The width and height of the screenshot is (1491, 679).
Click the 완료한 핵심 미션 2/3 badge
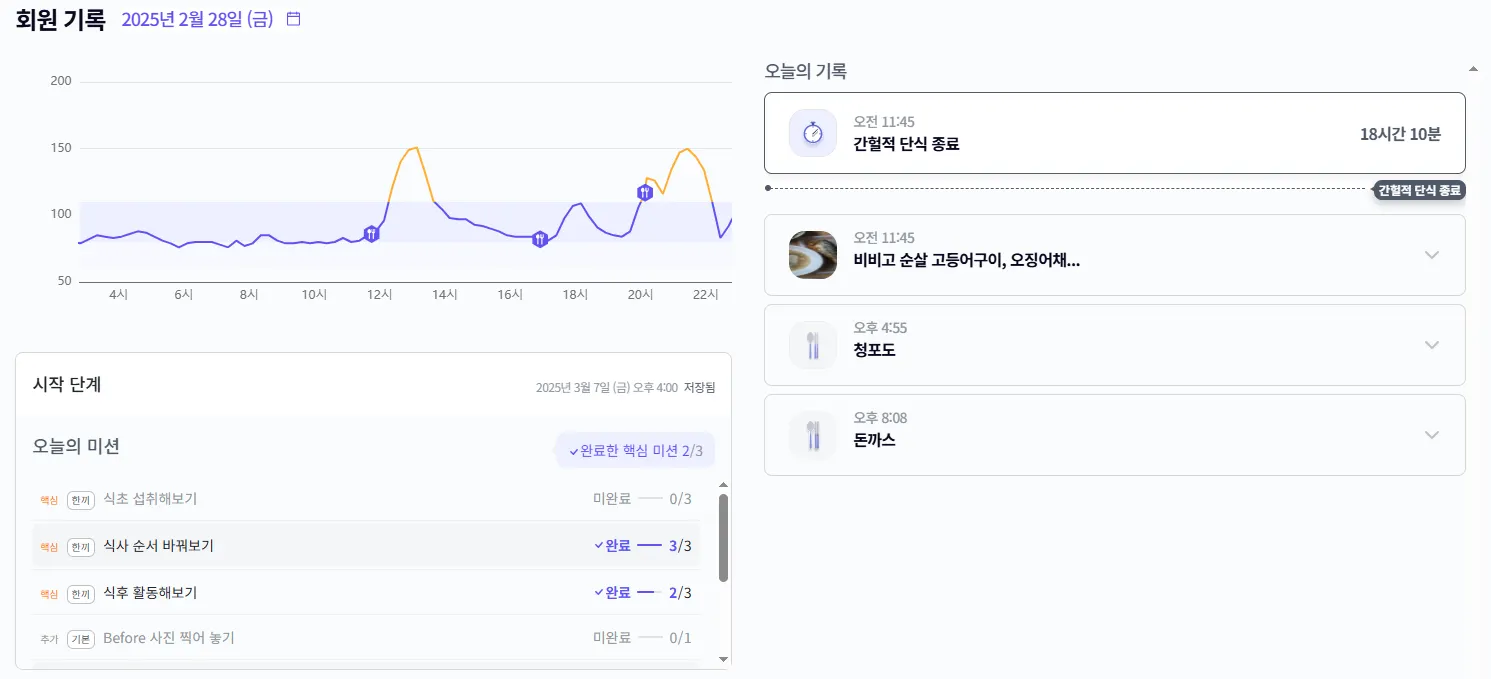pyautogui.click(x=636, y=451)
